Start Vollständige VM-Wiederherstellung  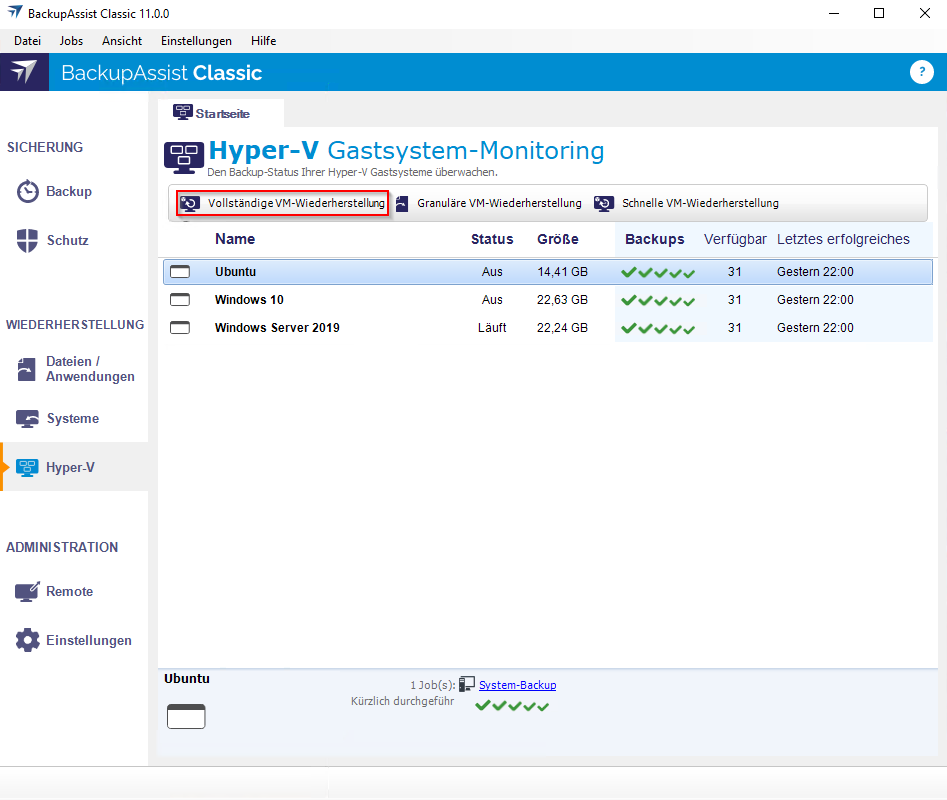click(284, 203)
